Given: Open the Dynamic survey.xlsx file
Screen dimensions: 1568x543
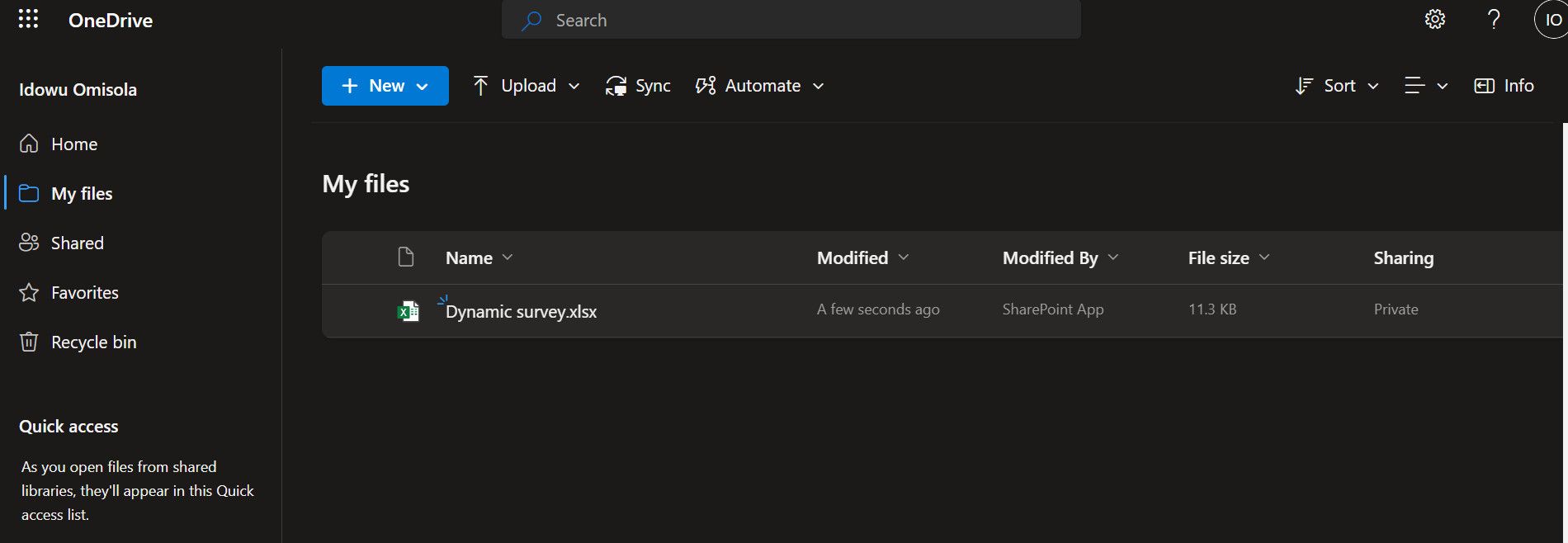Looking at the screenshot, I should 521,312.
